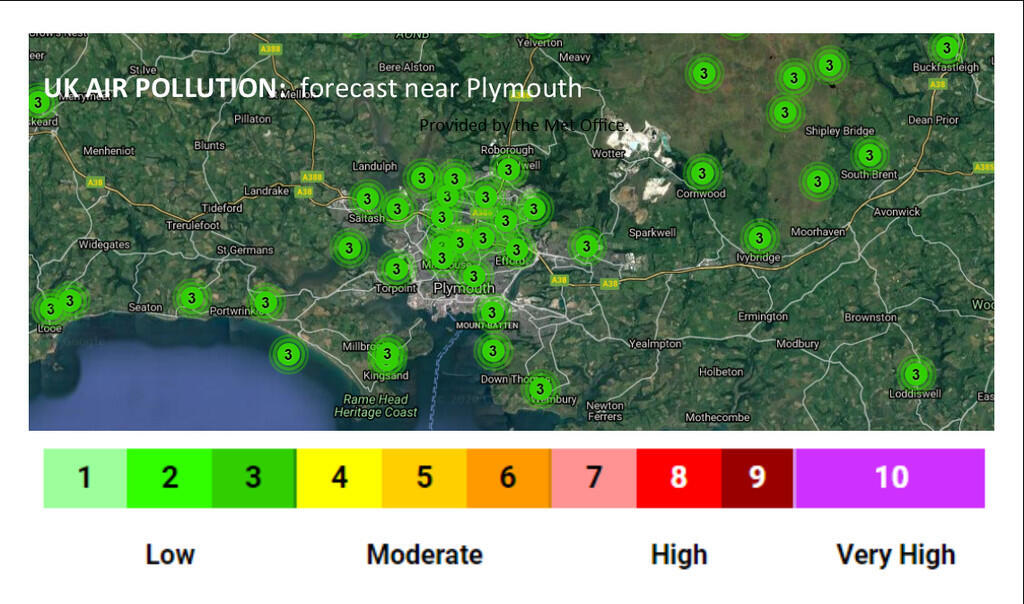This screenshot has height=604, width=1024.
Task: Click the yellow level 4 swatch
Action: [339, 478]
